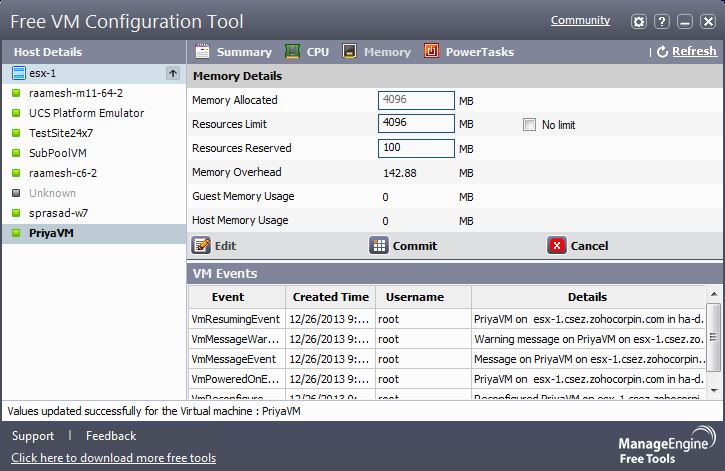Click here to download more free tools
This screenshot has height=471, width=725.
[x=114, y=458]
